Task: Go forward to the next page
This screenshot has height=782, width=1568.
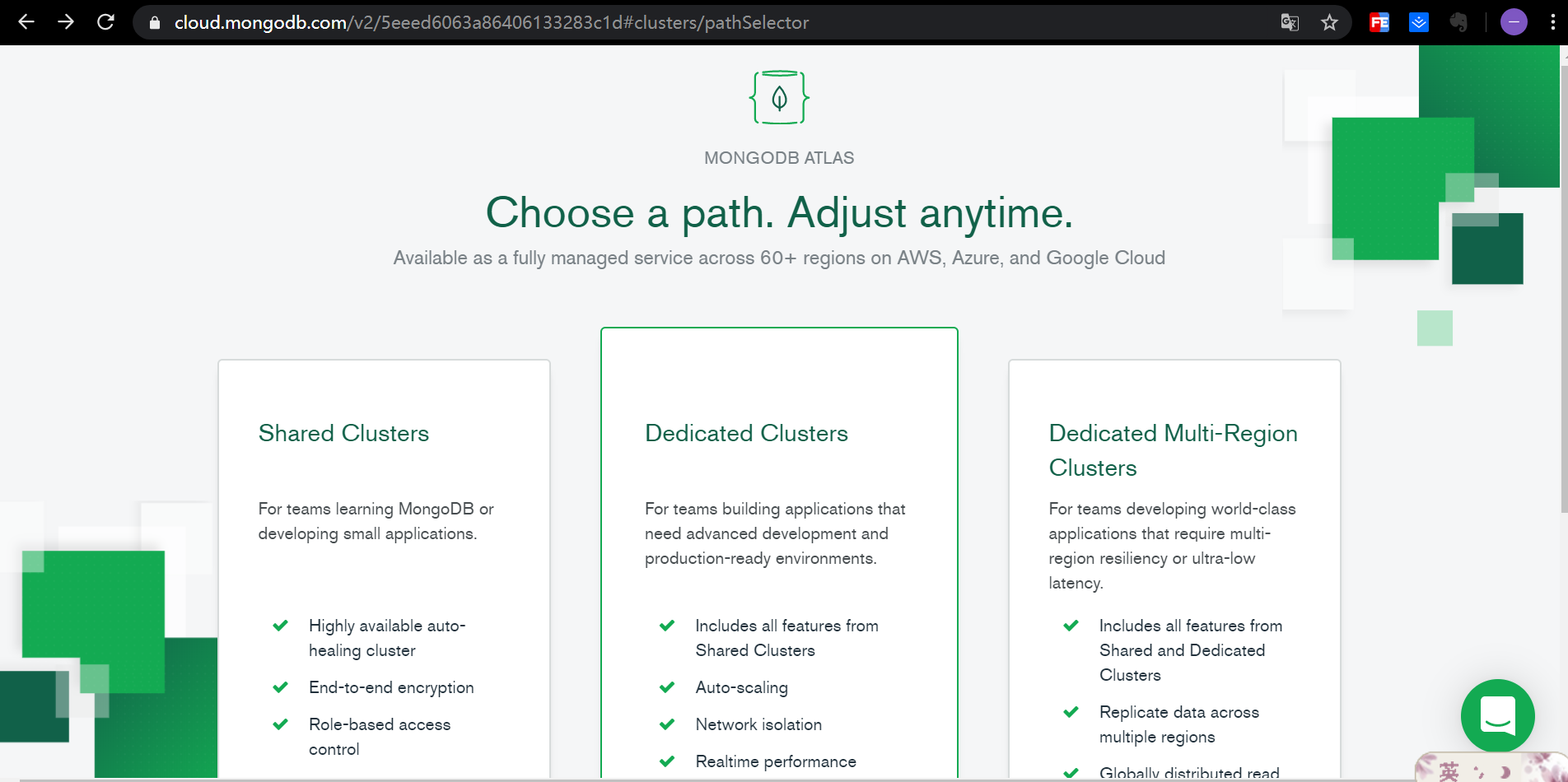Action: (66, 22)
